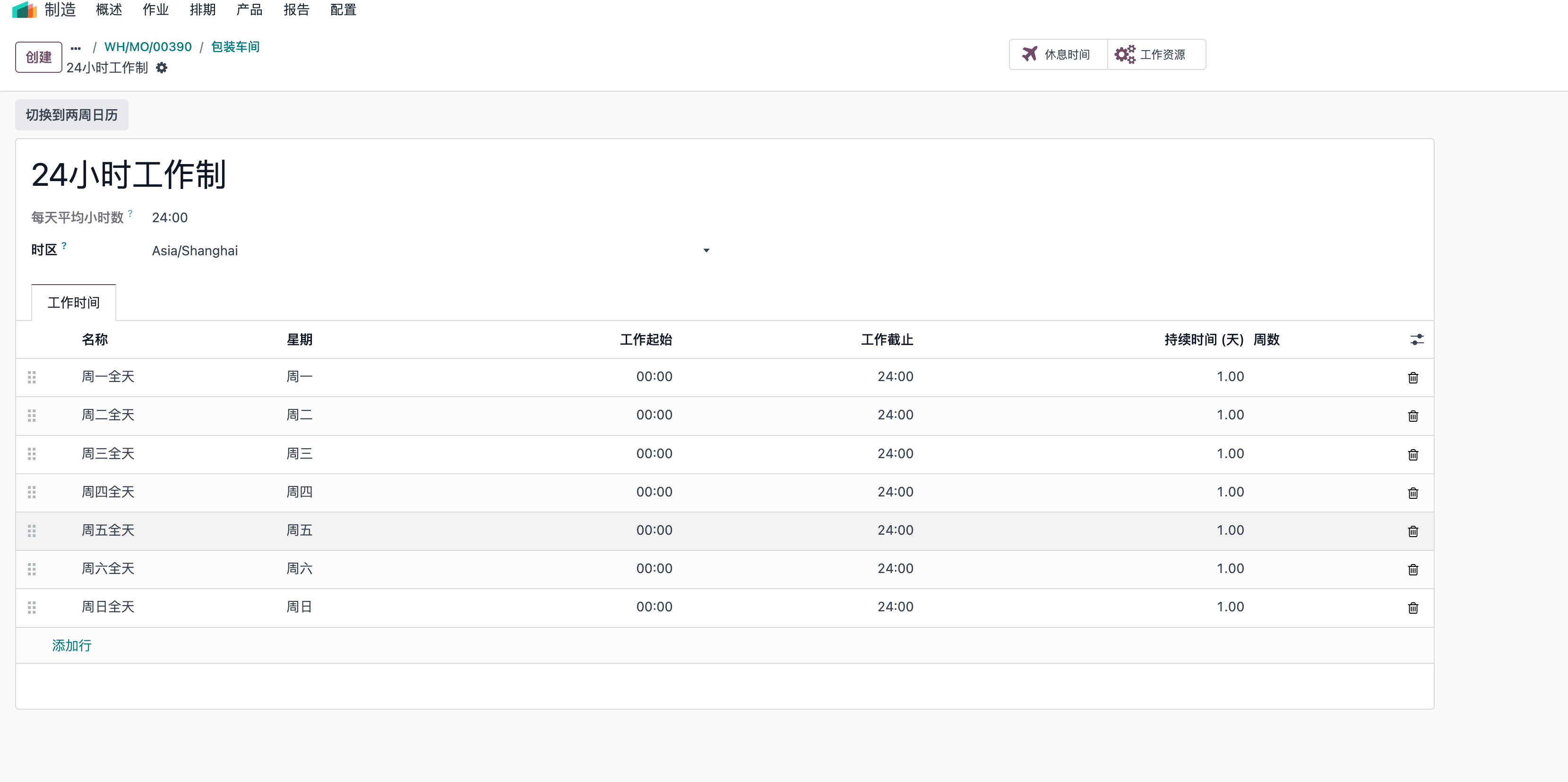
Task: Click 24:00 end time in 周六全天 row
Action: pos(896,568)
